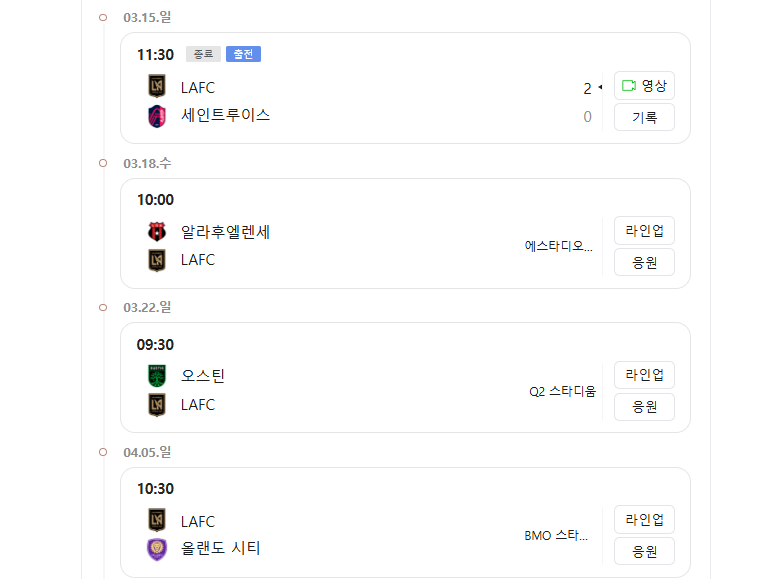
Task: Open the 영상 video button
Action: pos(644,86)
